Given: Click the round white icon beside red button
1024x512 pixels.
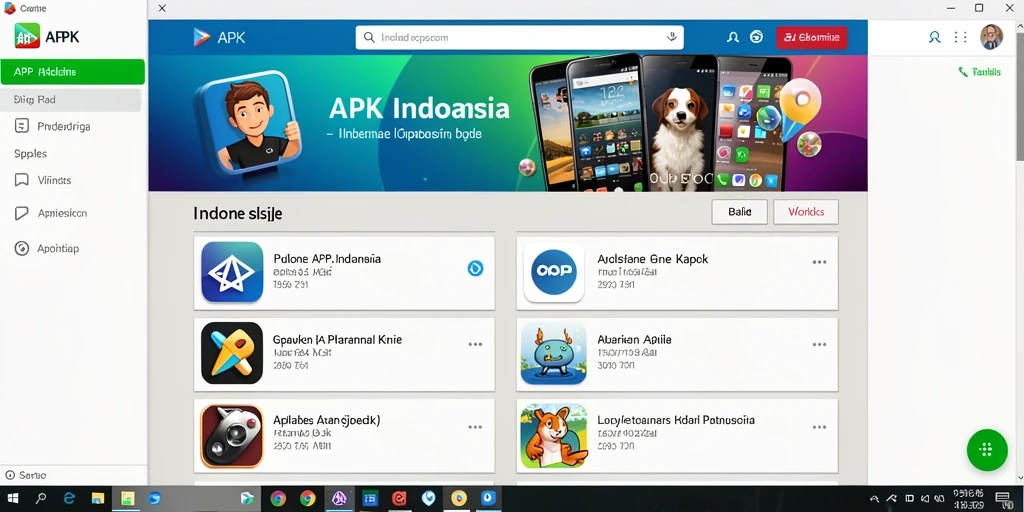Looking at the screenshot, I should click(756, 37).
